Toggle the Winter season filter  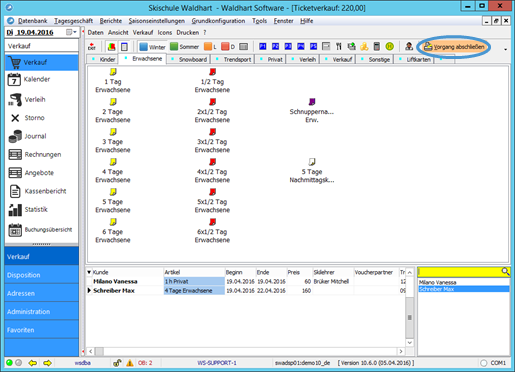coord(152,47)
